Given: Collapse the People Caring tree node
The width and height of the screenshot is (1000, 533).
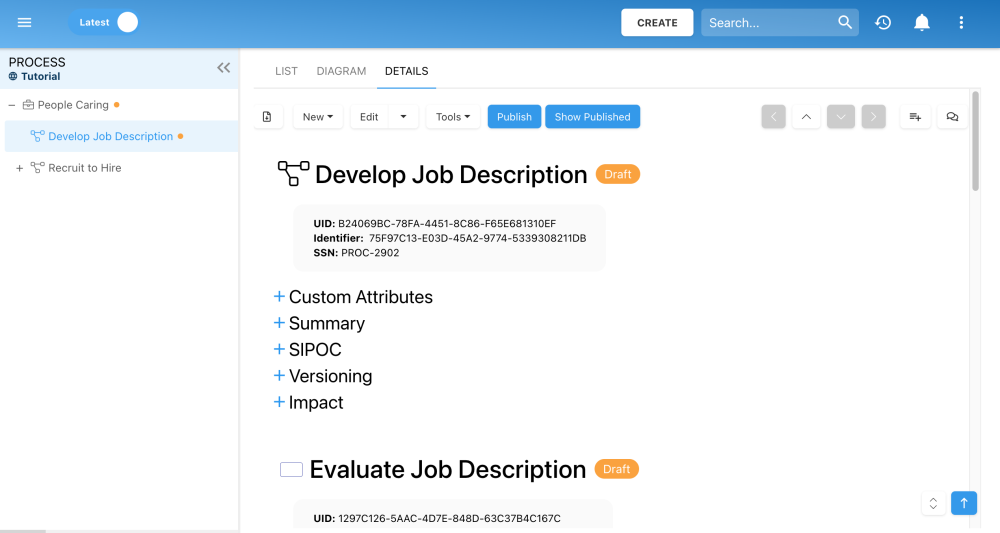Looking at the screenshot, I should (x=12, y=105).
